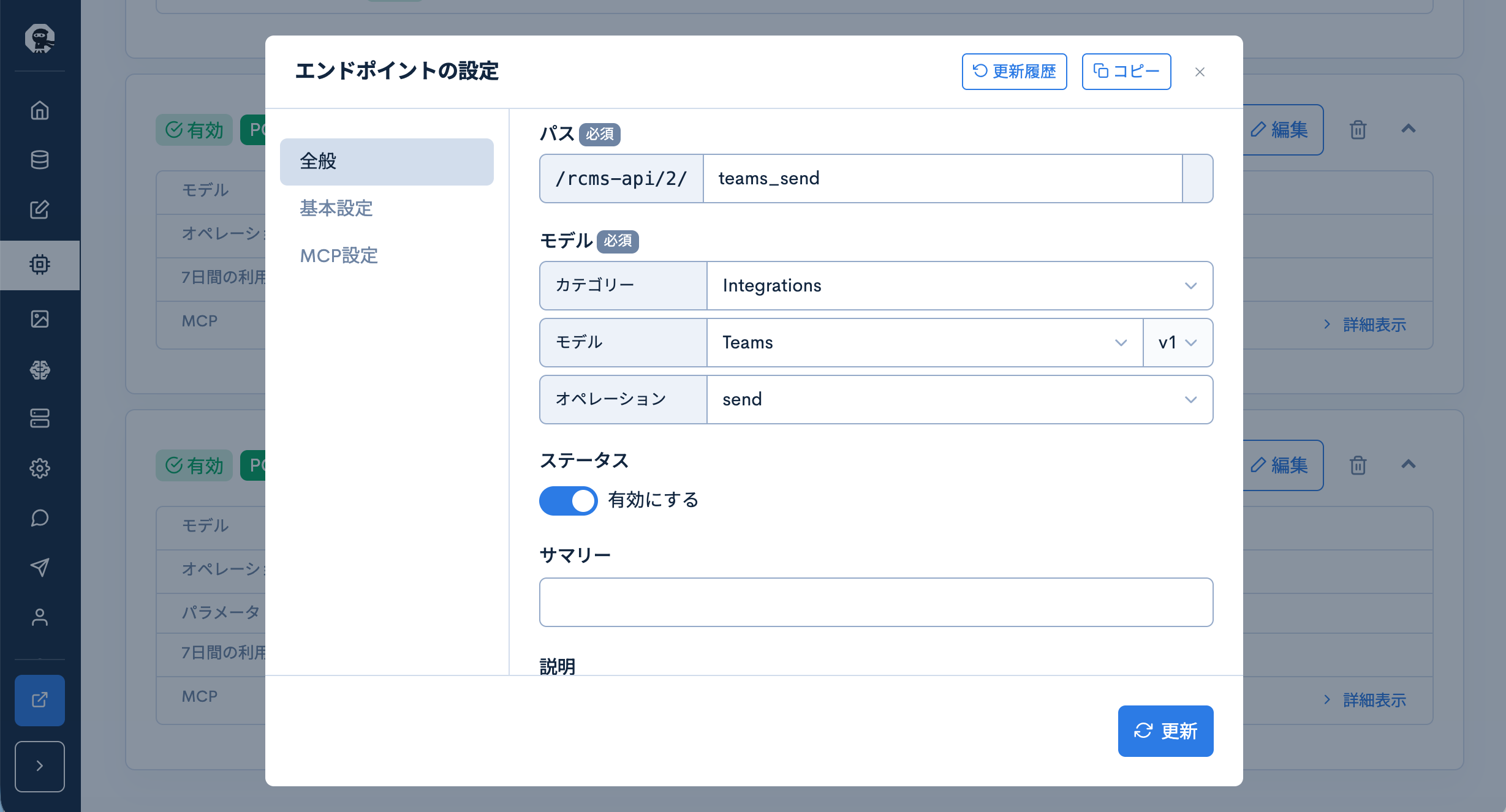
Task: Click the パラメータ row label in background
Action: point(221,612)
